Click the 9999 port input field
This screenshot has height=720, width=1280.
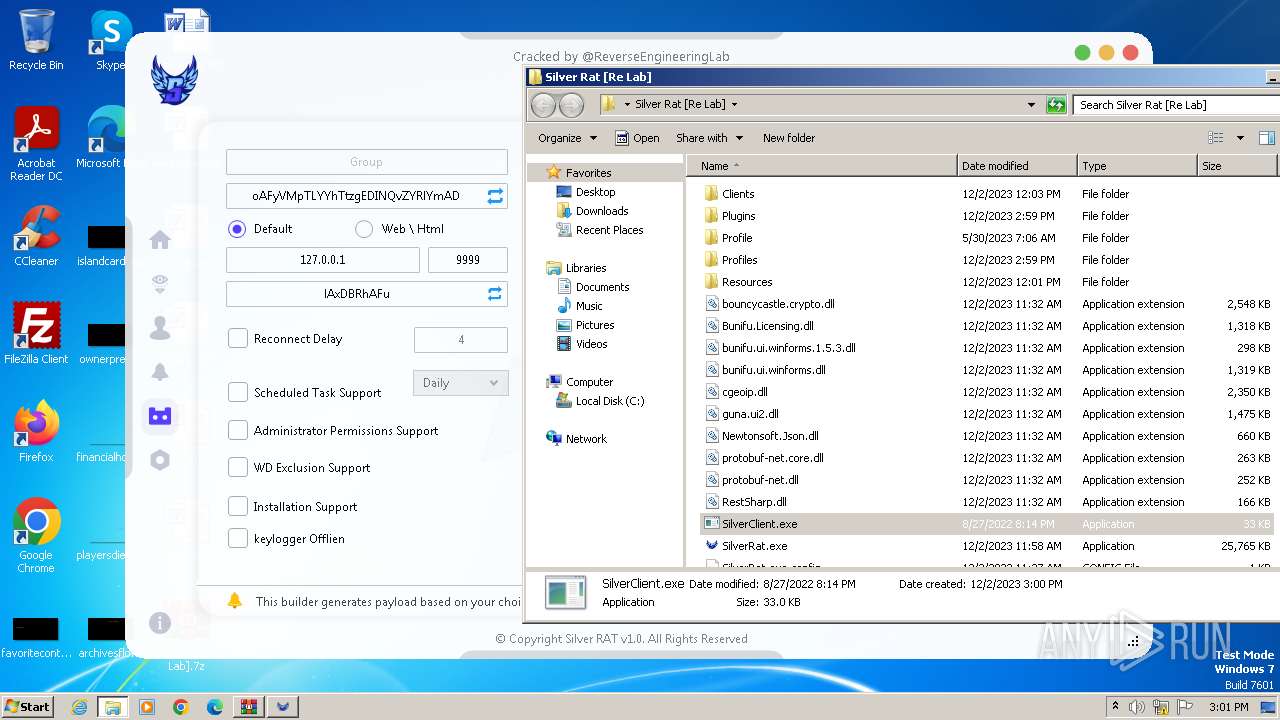tap(468, 260)
